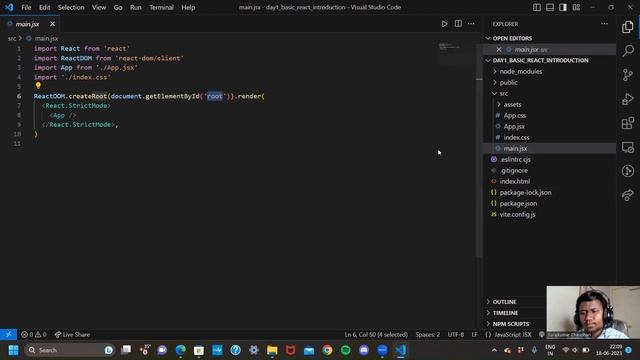
Task: Toggle Panel layout button
Action: (x=550, y=7)
